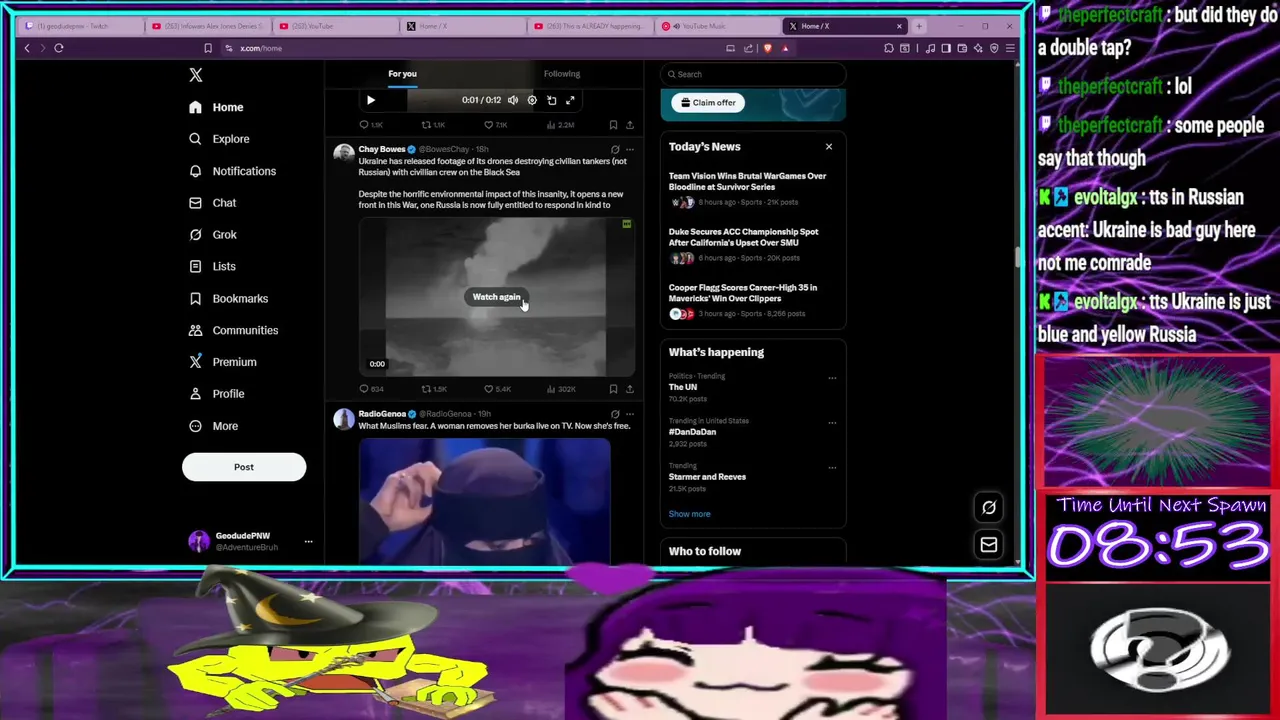1280x720 pixels.
Task: Click Chay Bowes avatar
Action: [x=344, y=154]
